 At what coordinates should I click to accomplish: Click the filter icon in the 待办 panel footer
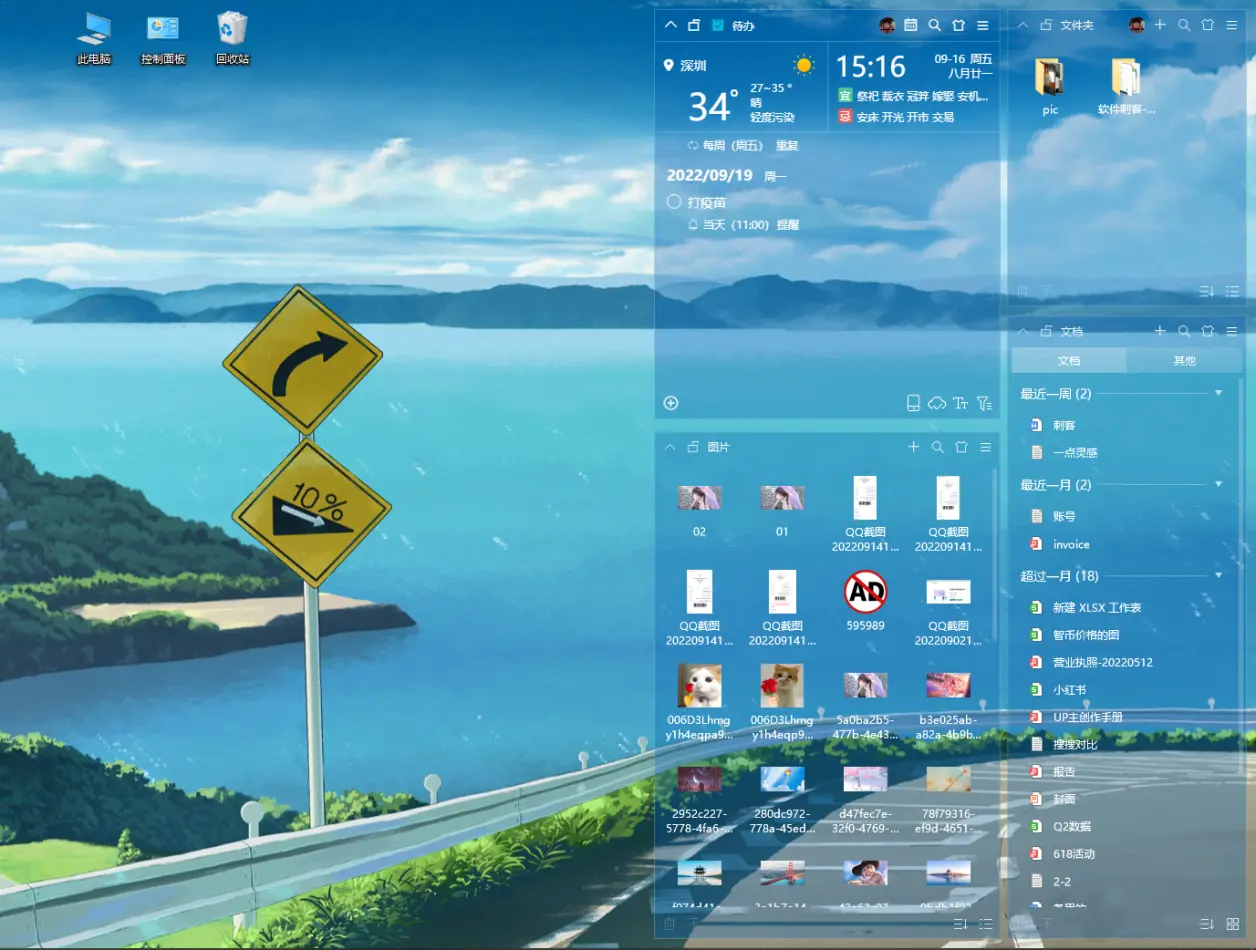click(985, 403)
